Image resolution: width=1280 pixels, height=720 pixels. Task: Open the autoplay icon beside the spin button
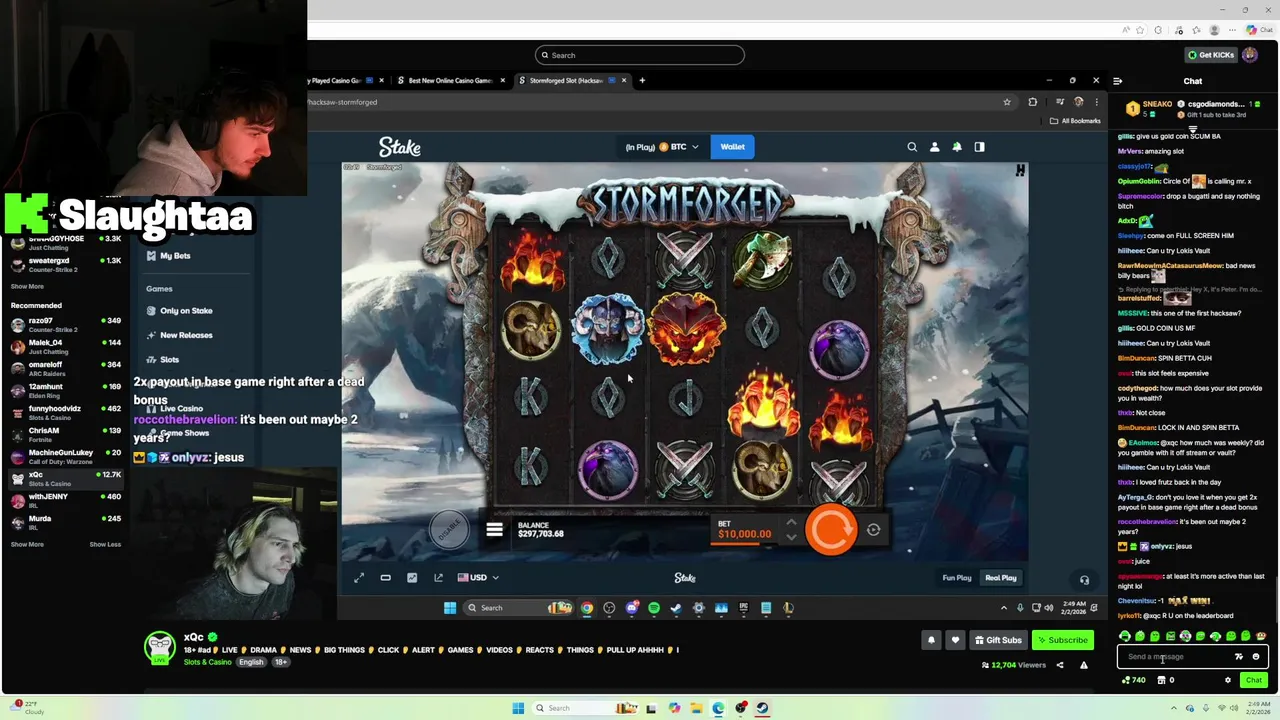point(873,530)
